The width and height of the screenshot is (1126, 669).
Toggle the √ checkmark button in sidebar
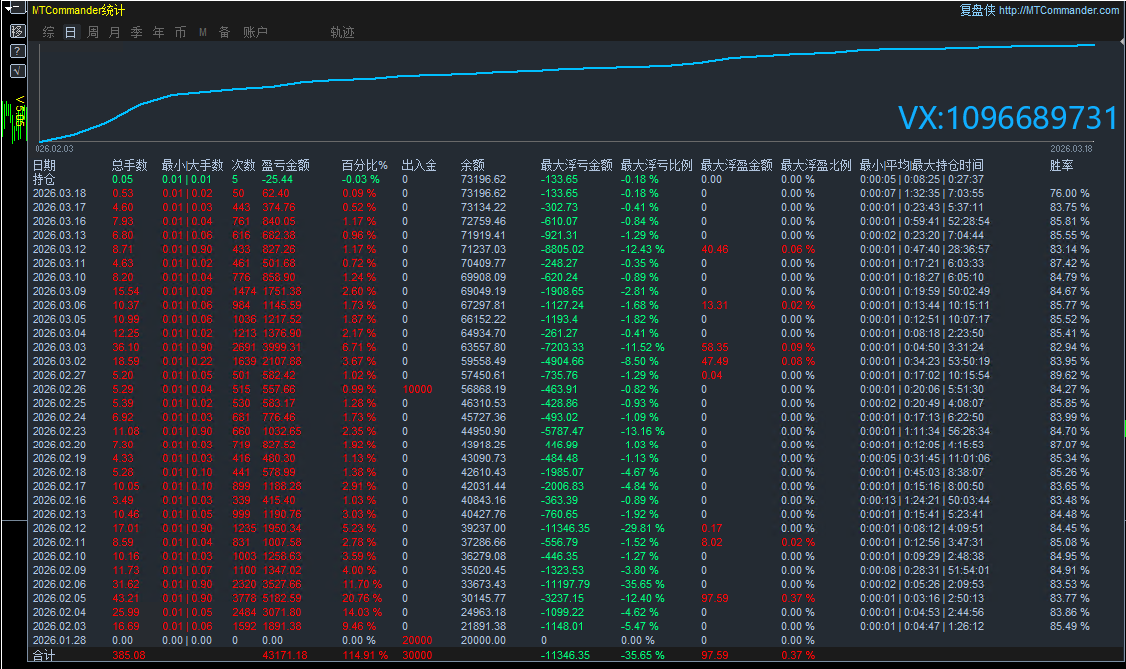(17, 71)
